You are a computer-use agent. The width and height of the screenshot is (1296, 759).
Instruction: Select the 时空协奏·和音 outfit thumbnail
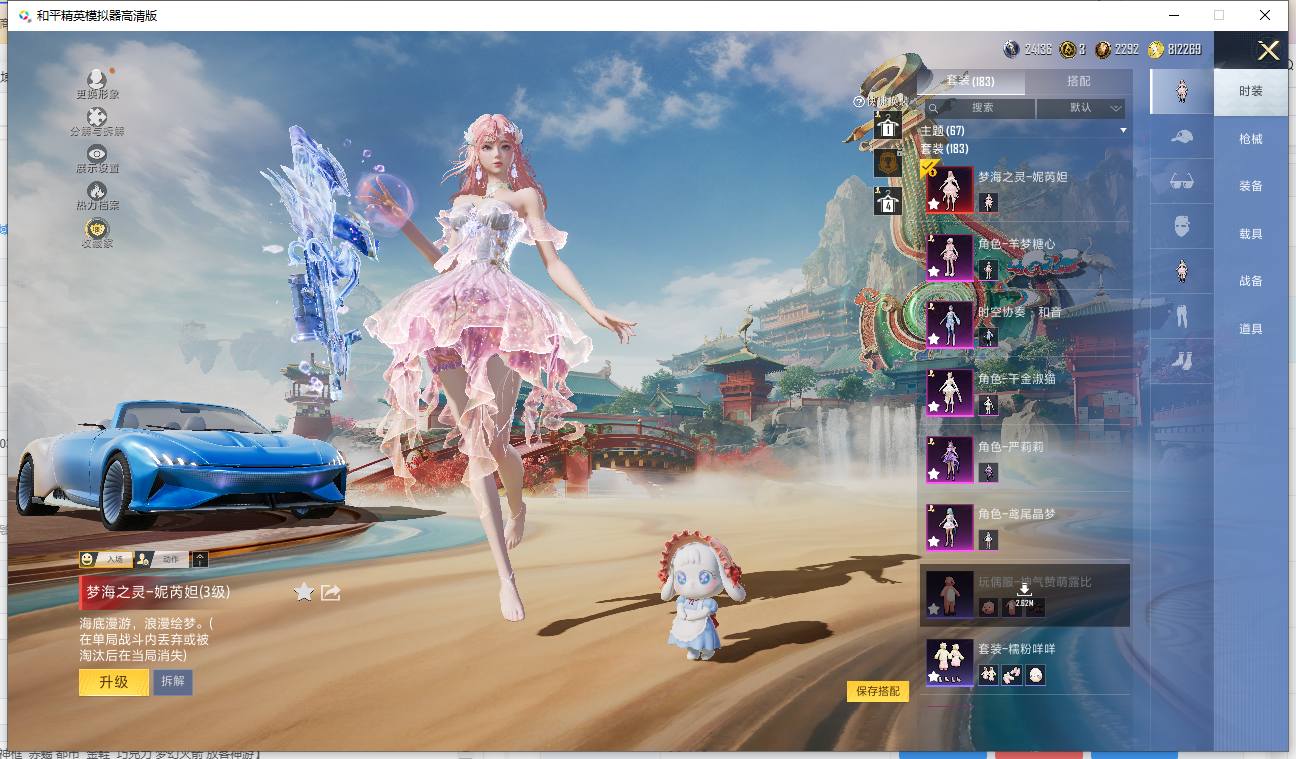point(950,325)
